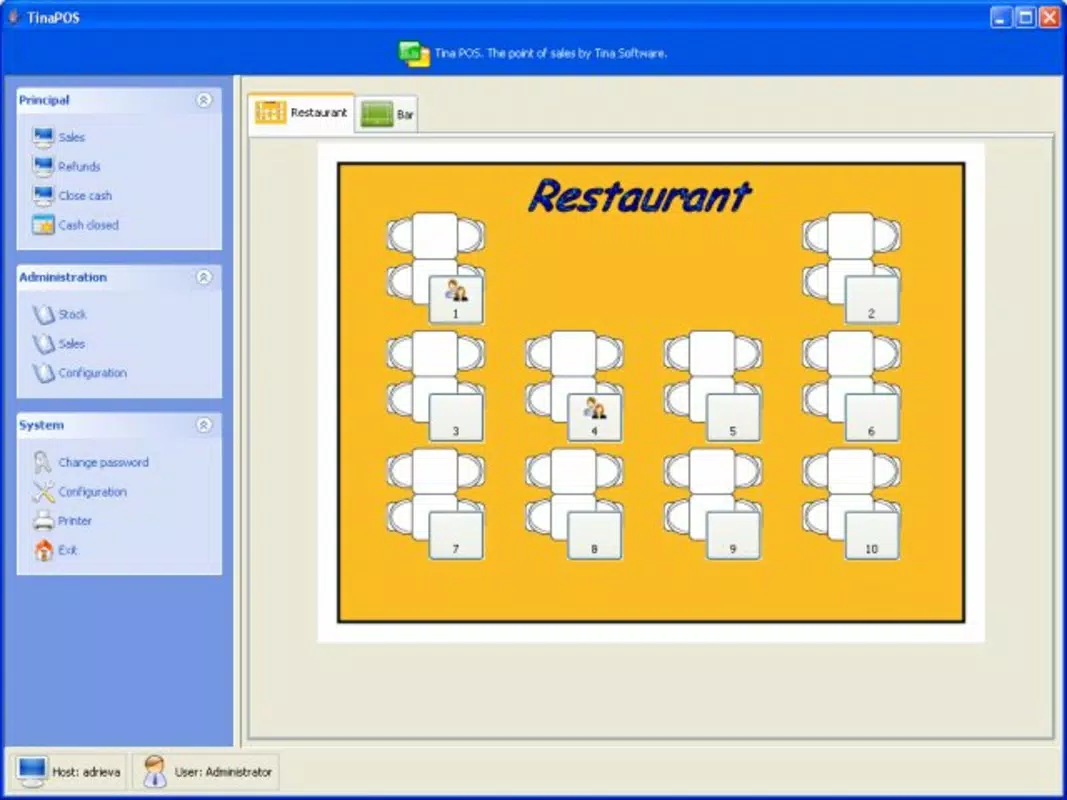
Task: Select occupied table 1
Action: pyautogui.click(x=456, y=299)
